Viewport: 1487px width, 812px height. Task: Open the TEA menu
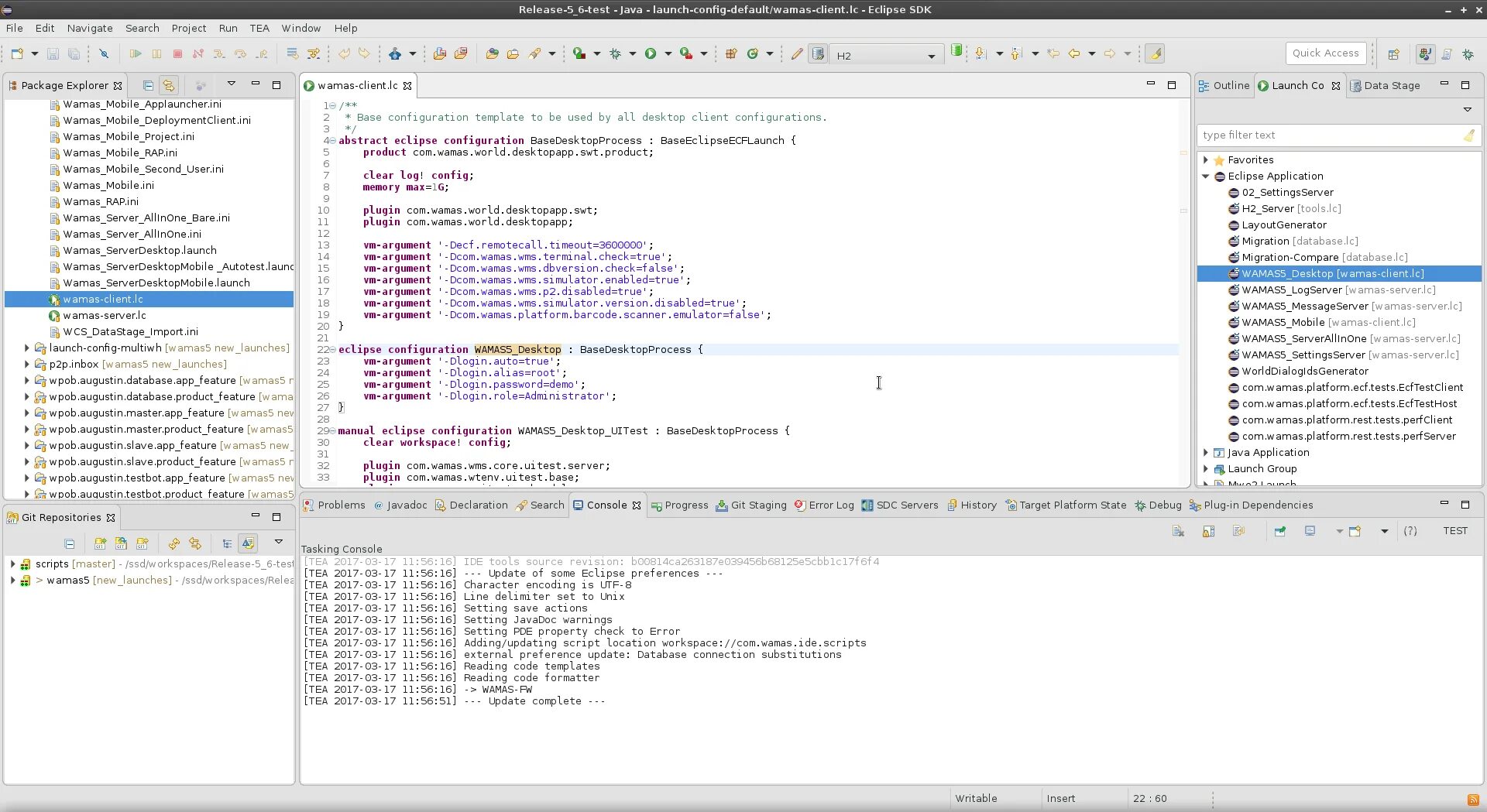point(259,28)
